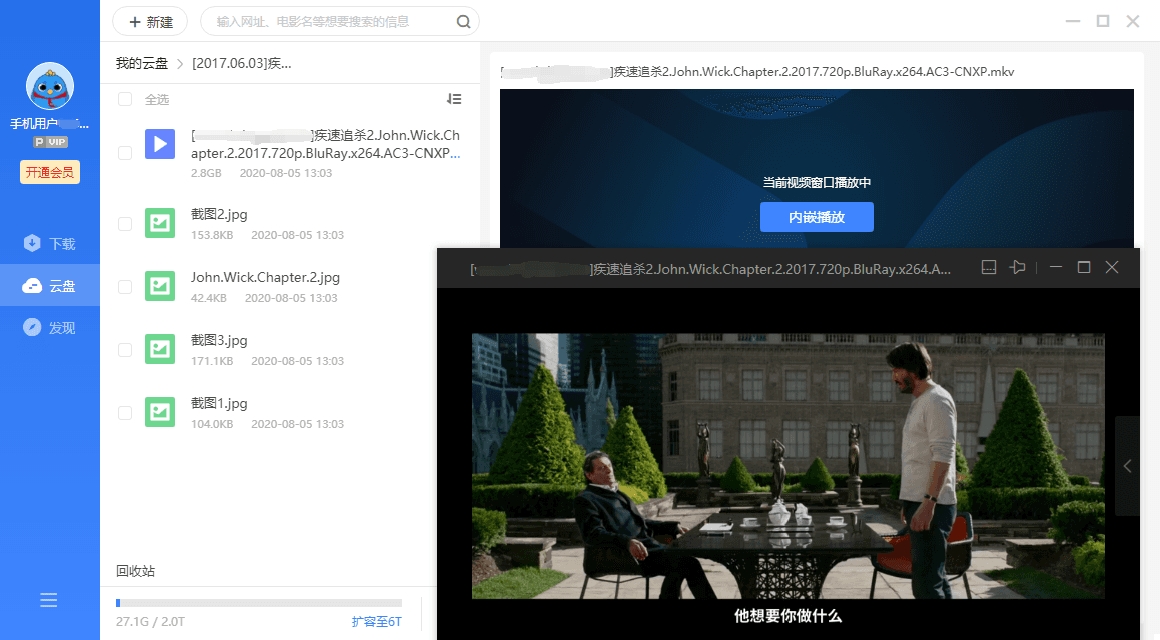Open the hamburger menu at sidebar bottom
Viewport: 1160px width, 640px height.
click(x=49, y=600)
